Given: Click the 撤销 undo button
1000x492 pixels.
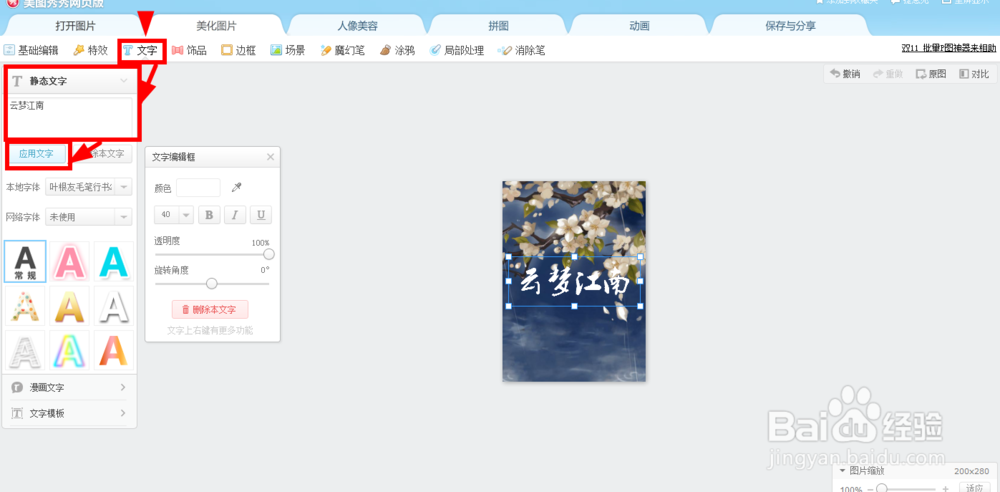Looking at the screenshot, I should click(x=845, y=74).
